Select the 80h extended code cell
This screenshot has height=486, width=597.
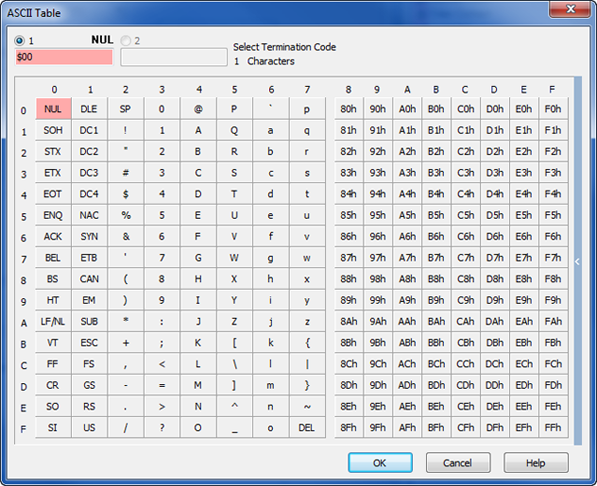[x=349, y=109]
